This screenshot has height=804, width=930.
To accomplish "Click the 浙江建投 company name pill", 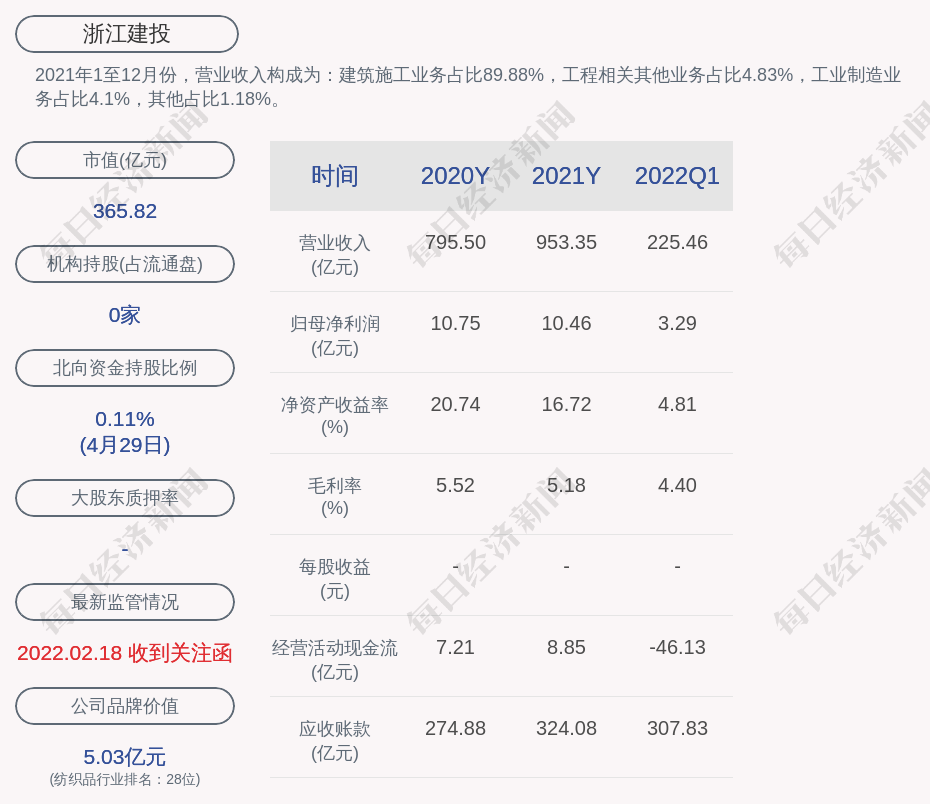I will click(126, 34).
